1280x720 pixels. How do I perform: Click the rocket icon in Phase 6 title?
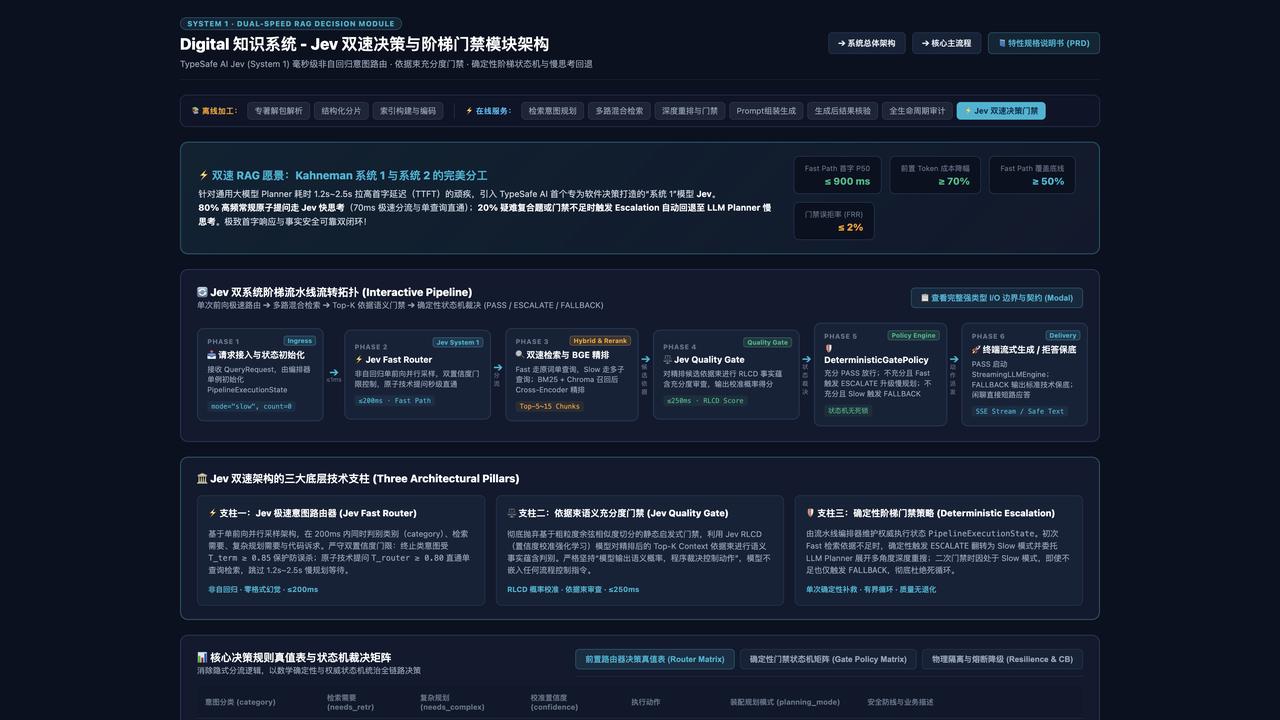click(x=976, y=350)
